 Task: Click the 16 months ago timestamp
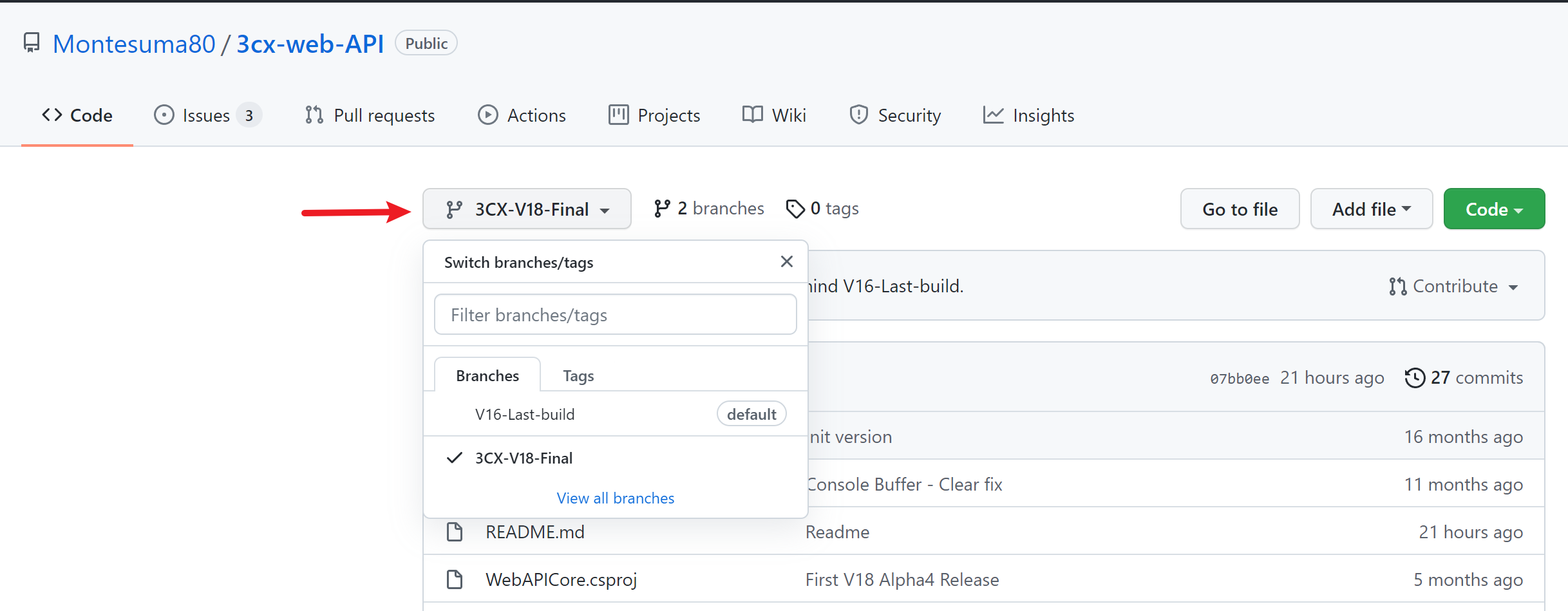(1464, 437)
